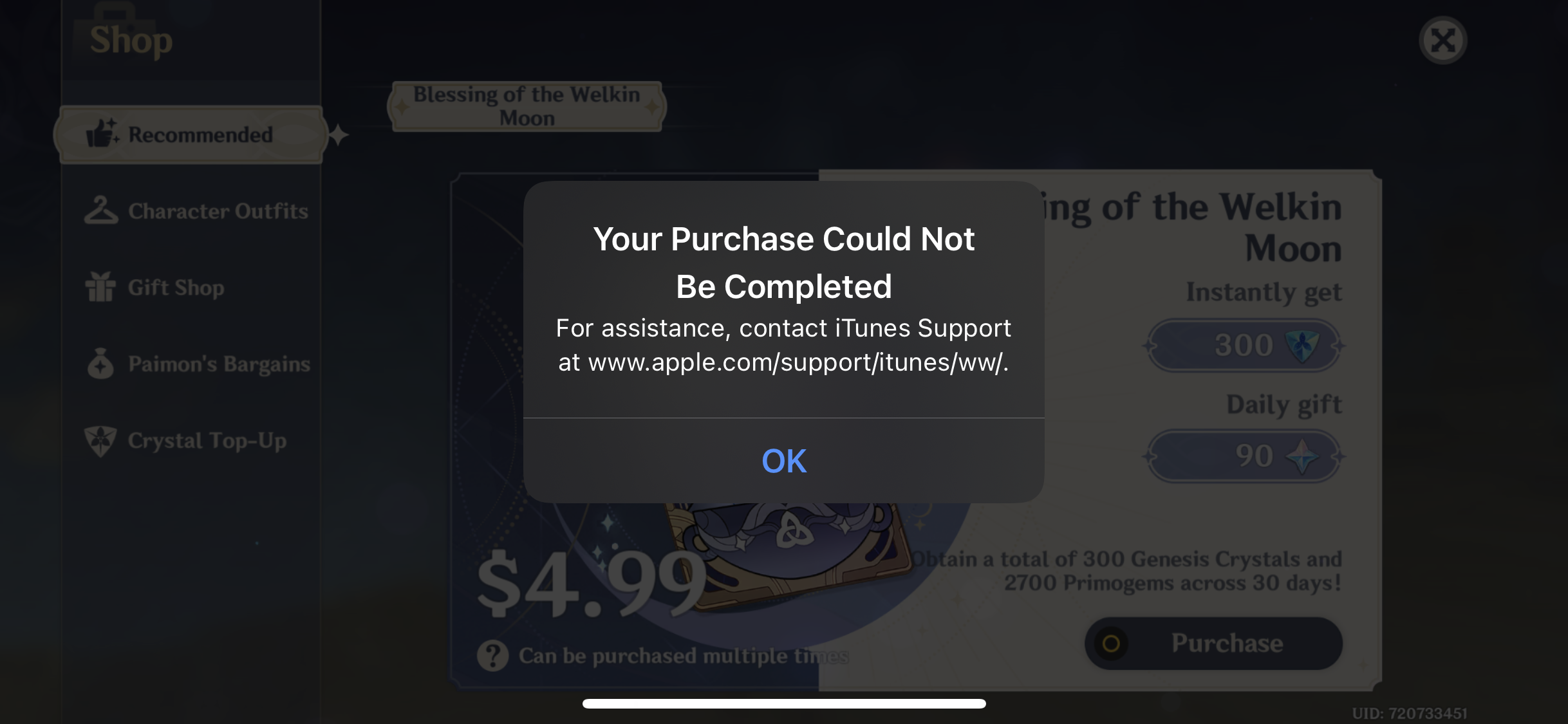Tap the Primogem icon beside 90

point(1302,456)
